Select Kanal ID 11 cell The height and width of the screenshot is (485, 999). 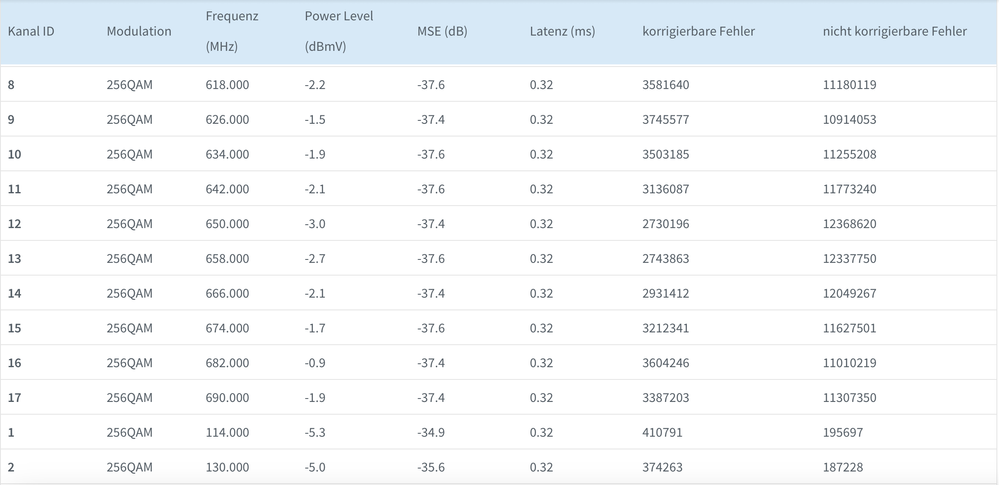pyautogui.click(x=15, y=189)
